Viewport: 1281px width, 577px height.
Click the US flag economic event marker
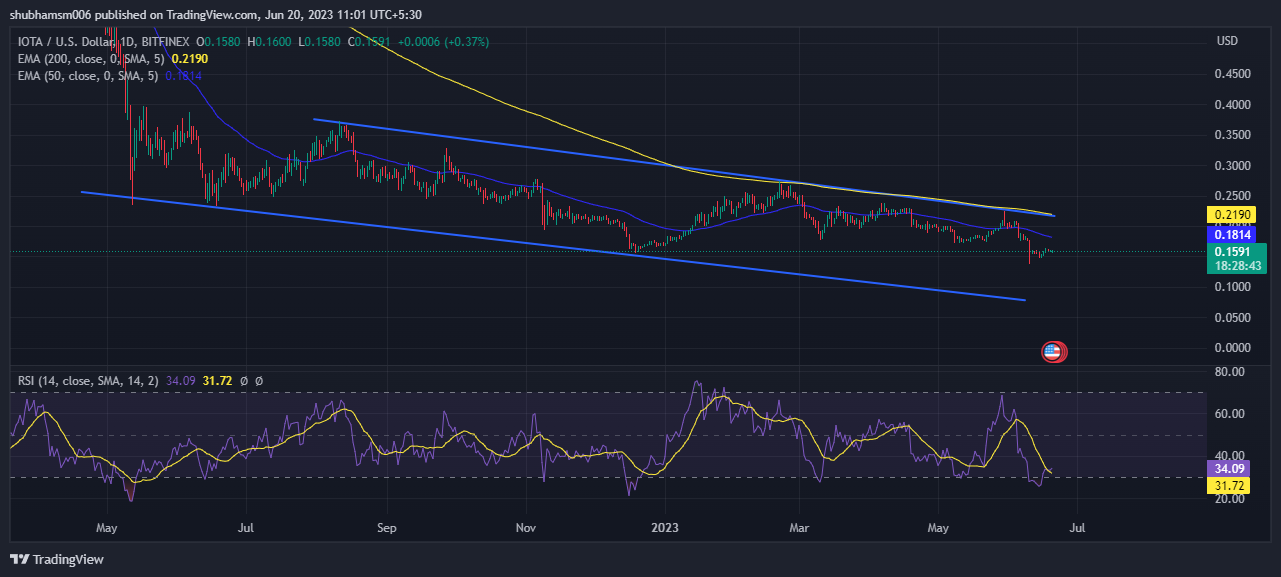[1053, 351]
